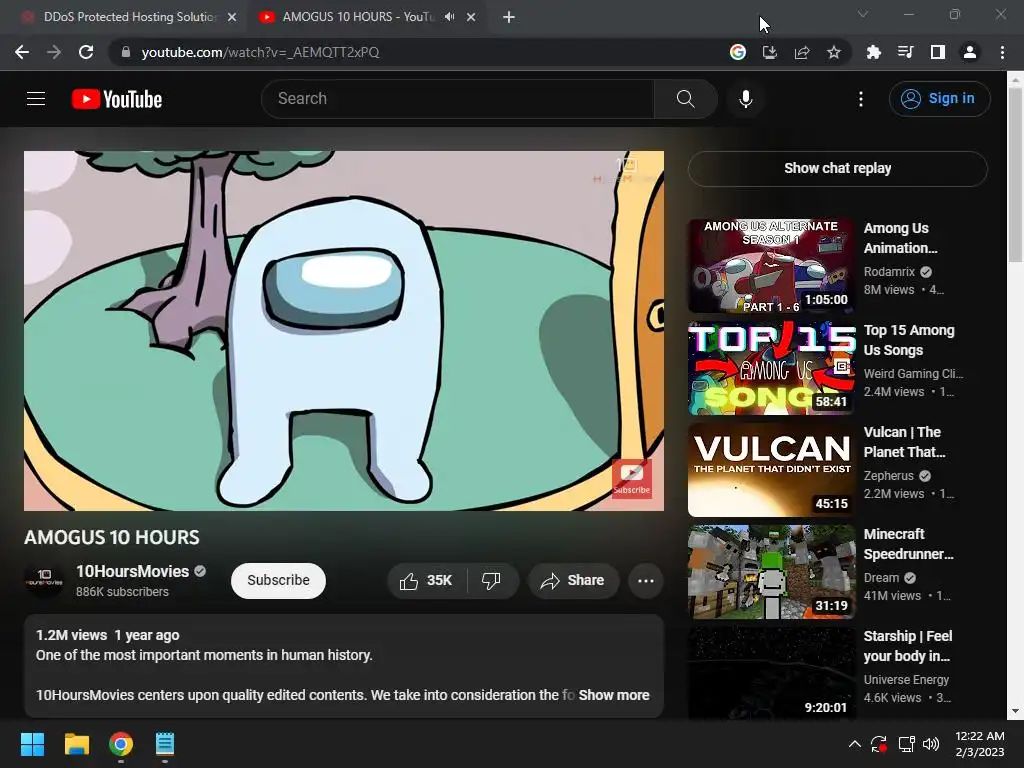Reload the YouTube page
1024x768 pixels.
click(86, 52)
